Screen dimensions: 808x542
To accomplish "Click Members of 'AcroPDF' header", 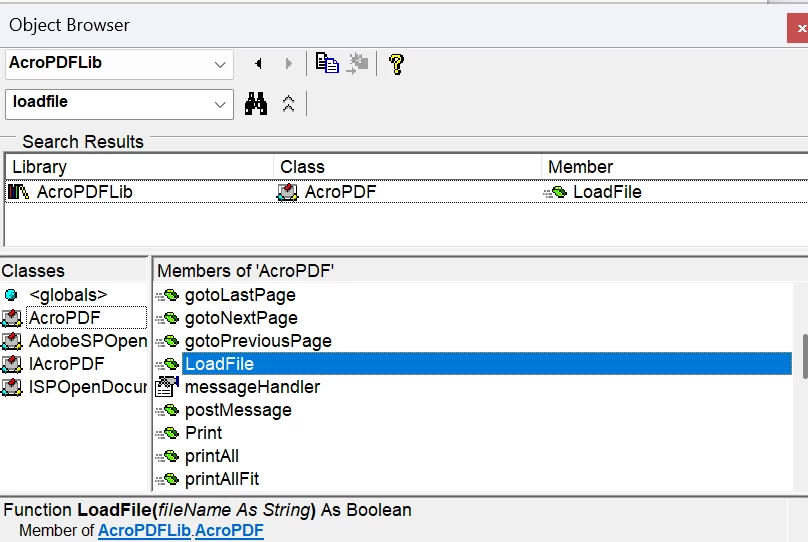I will click(479, 270).
